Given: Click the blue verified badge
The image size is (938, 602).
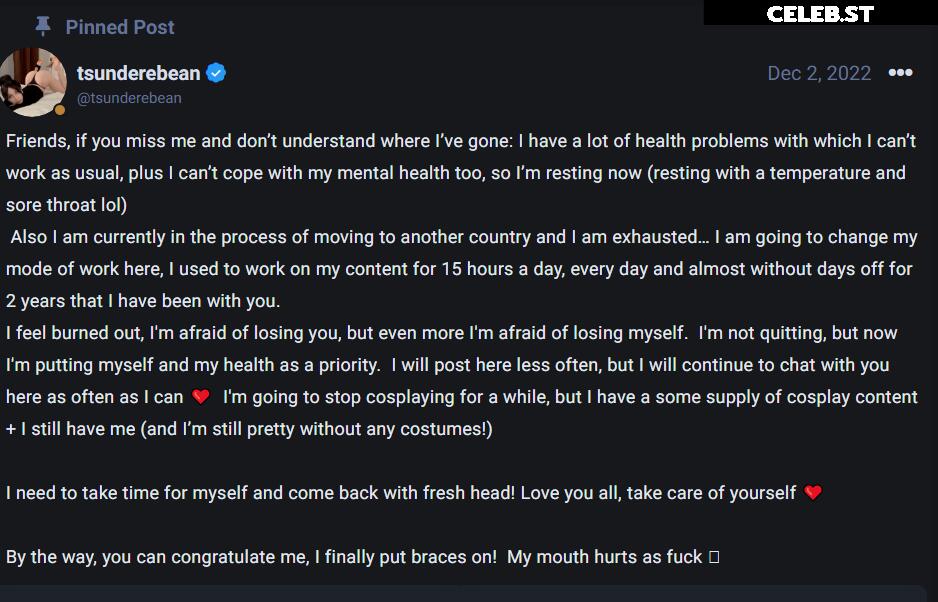Looking at the screenshot, I should pos(216,73).
